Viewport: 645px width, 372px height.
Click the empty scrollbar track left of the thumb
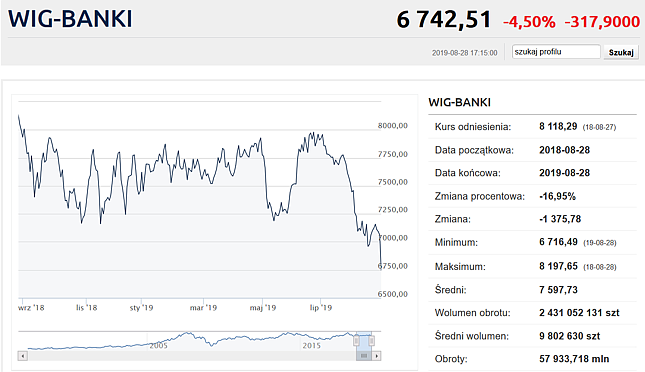pyautogui.click(x=192, y=356)
